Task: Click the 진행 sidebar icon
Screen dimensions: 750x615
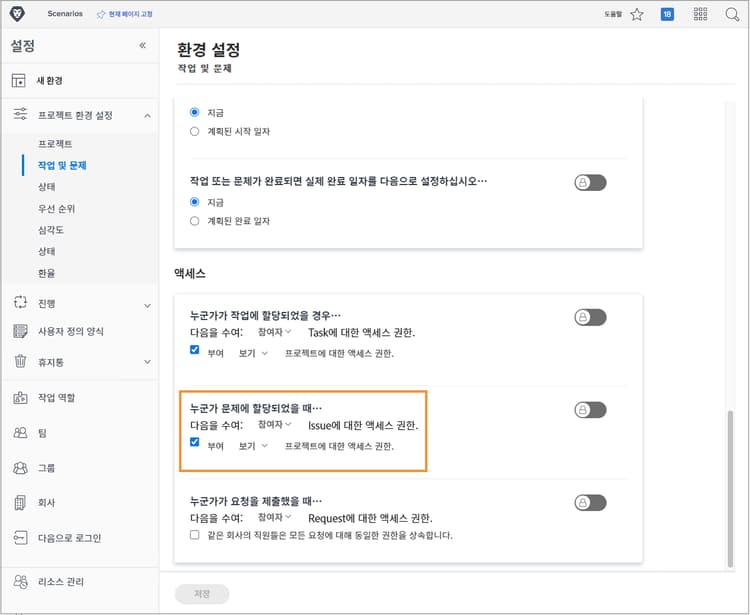Action: click(x=21, y=302)
